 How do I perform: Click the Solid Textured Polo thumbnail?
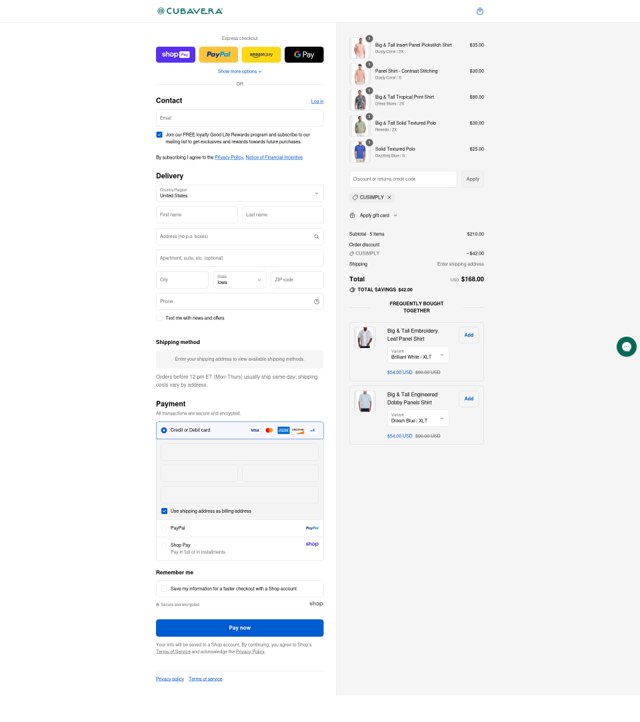(x=360, y=152)
